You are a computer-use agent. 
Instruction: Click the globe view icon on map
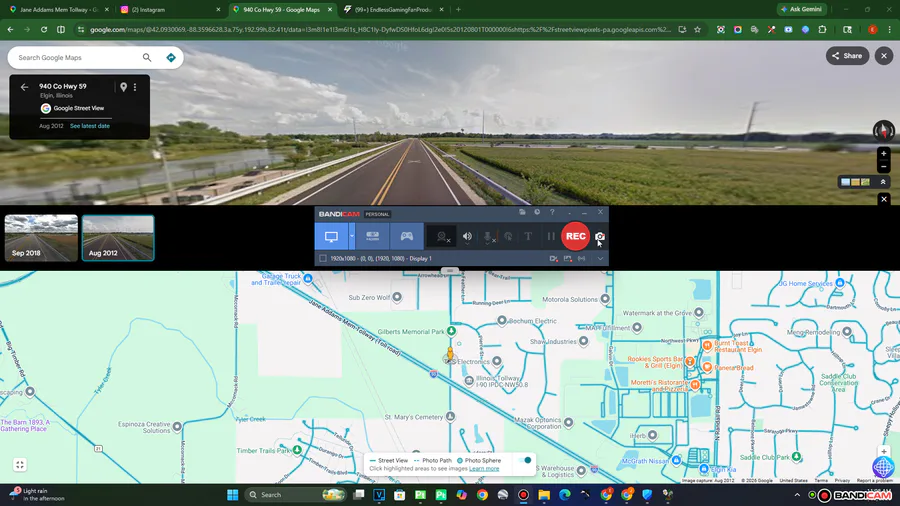[x=883, y=467]
